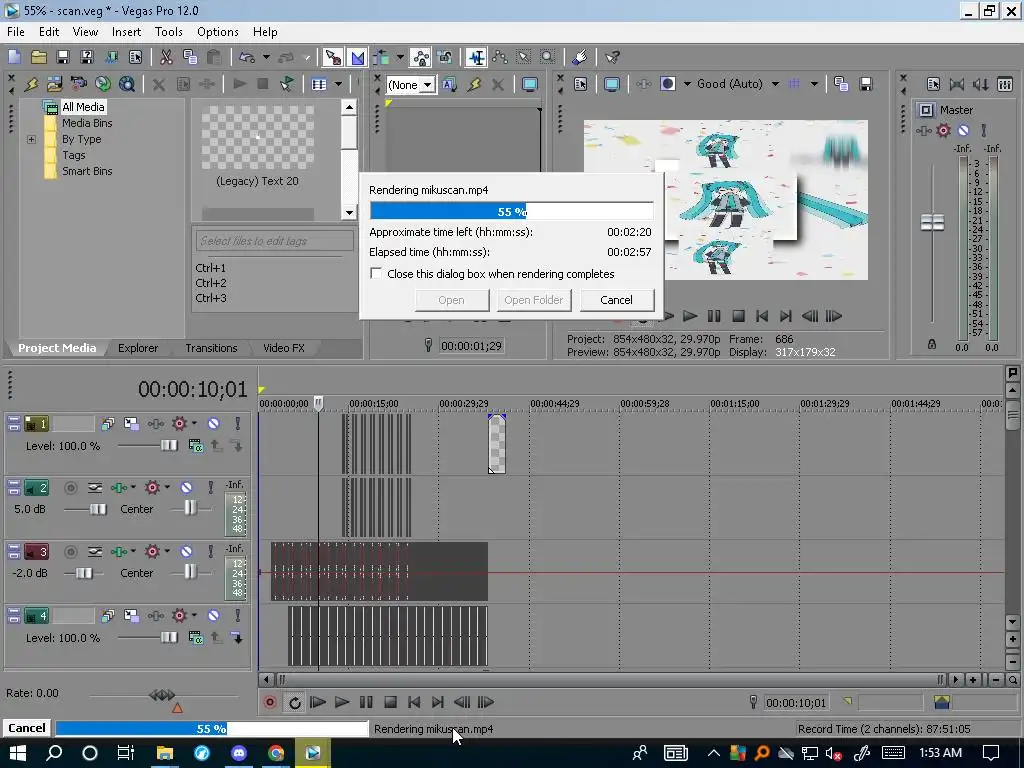Open the split-screen view dropdown arrow

[687, 84]
